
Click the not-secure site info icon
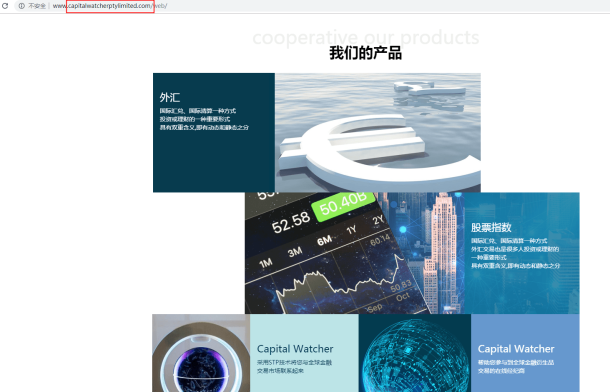click(22, 6)
